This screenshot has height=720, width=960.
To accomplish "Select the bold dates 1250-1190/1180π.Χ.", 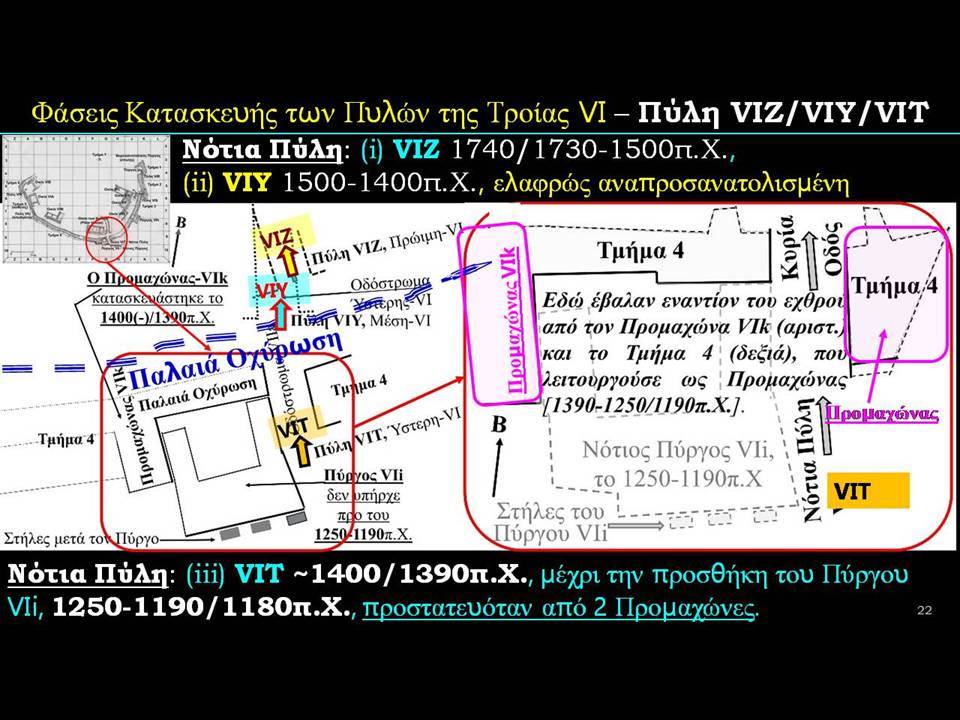I will pyautogui.click(x=202, y=609).
